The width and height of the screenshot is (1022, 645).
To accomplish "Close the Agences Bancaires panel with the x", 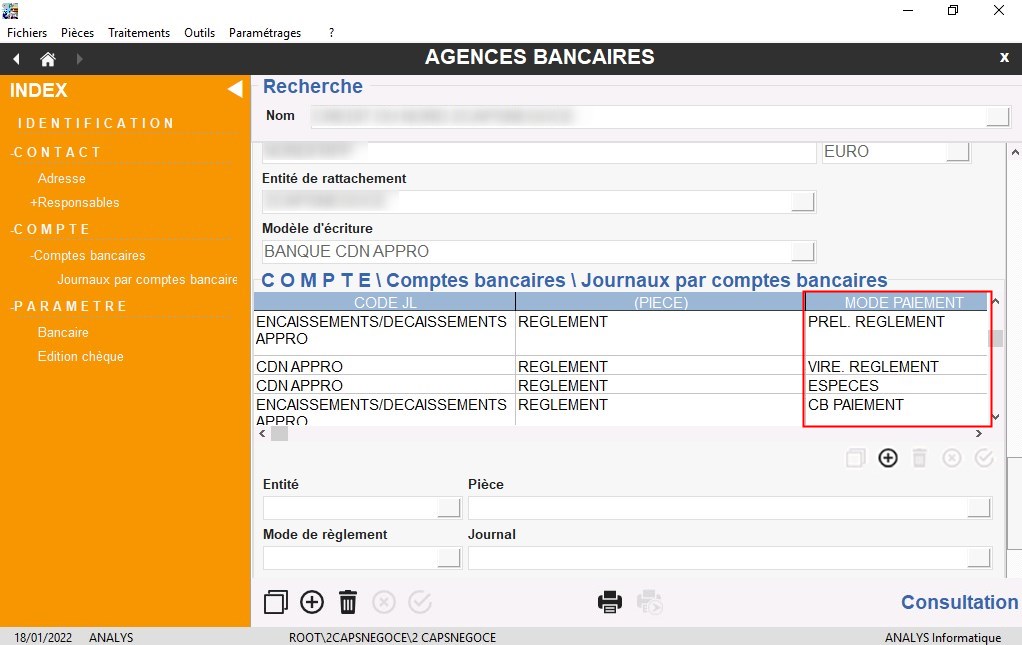I will (1004, 58).
